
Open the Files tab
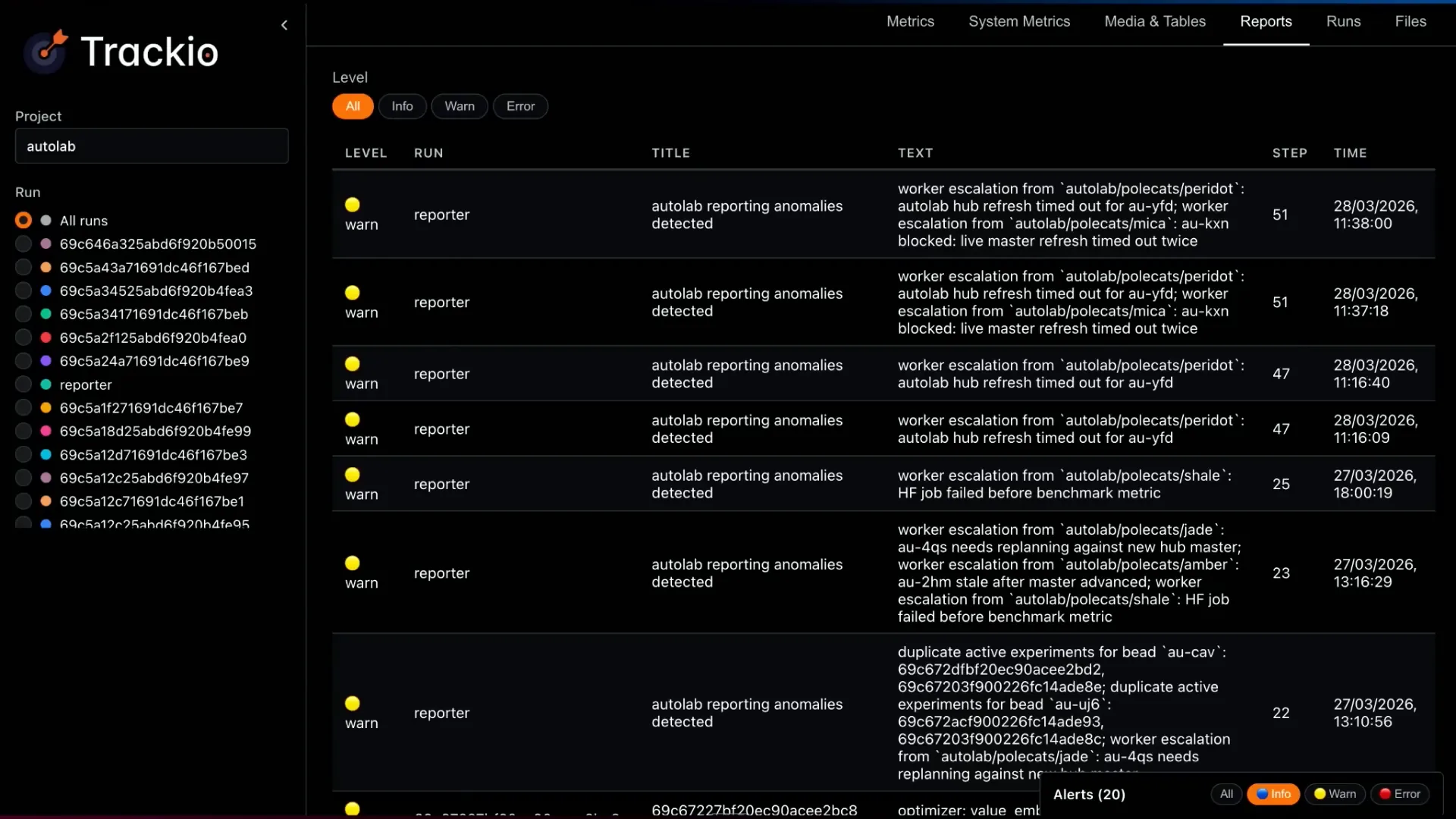point(1410,21)
